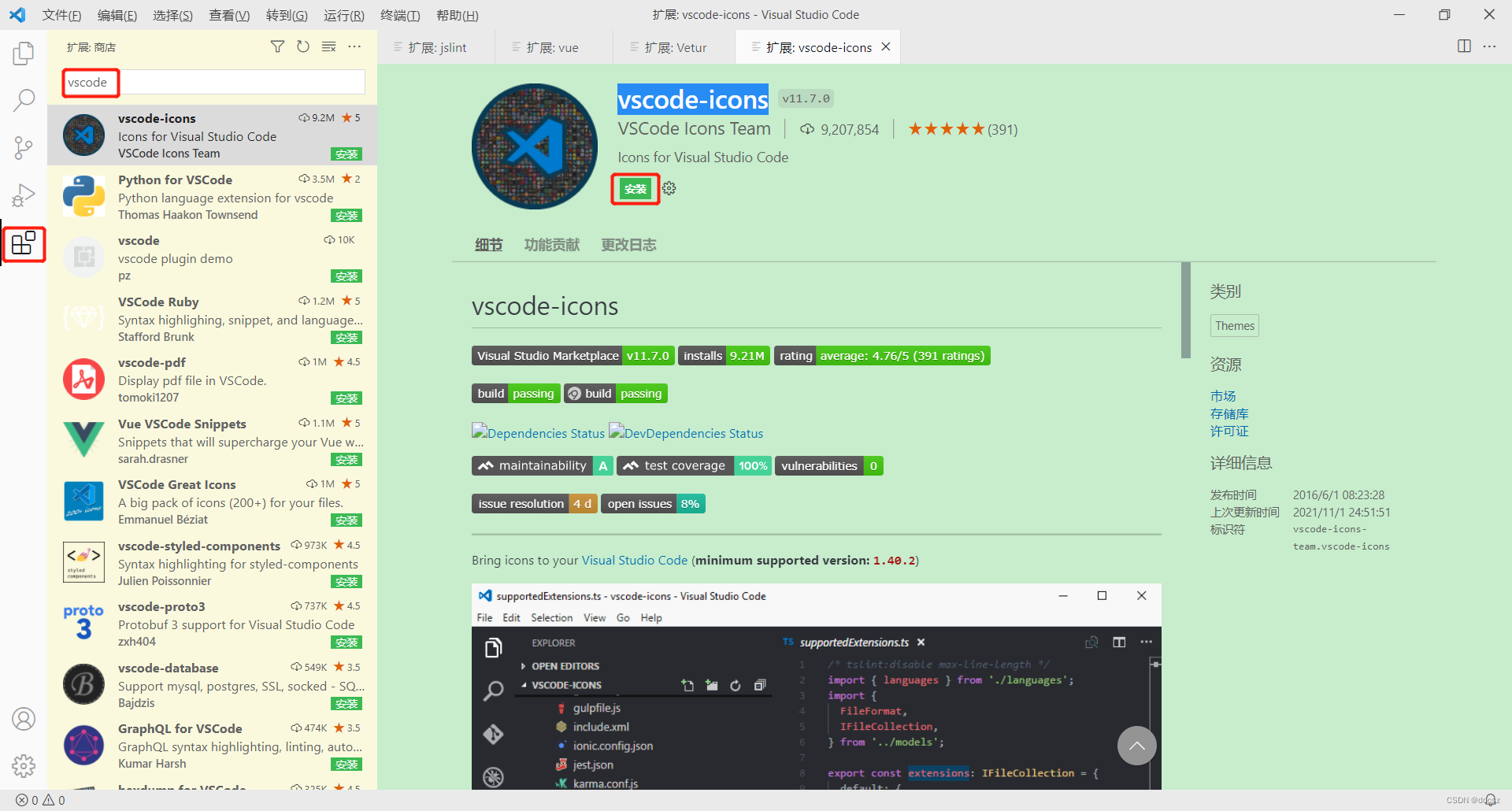
Task: Click the Visual Studio Marketplace v11.7.0 badge
Action: [x=573, y=356]
